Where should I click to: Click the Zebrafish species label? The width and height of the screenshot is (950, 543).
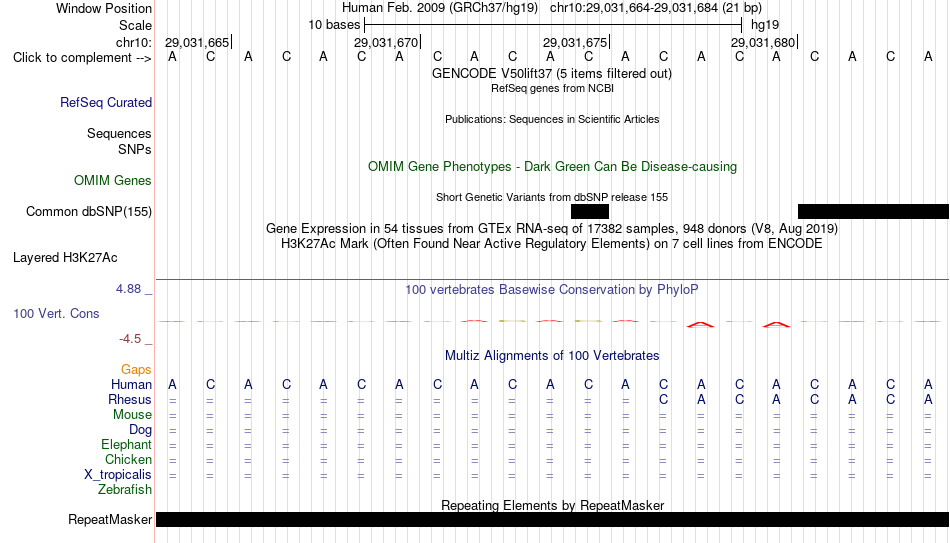tap(125, 490)
